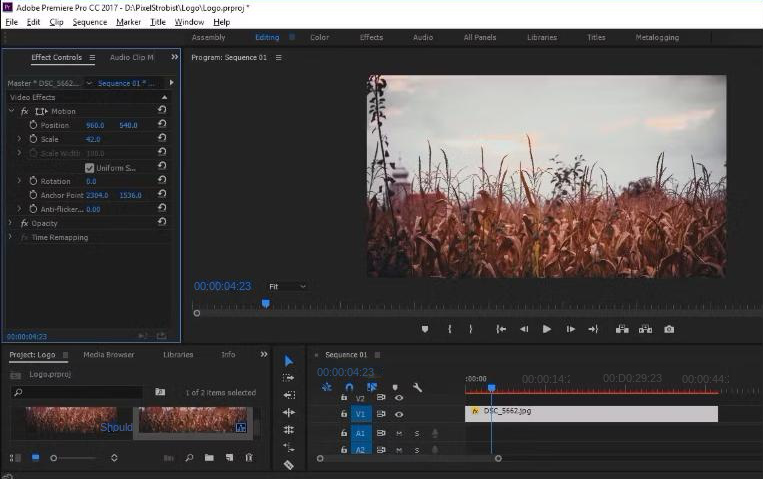Open the Fit zoom level dropdown
Viewport: 763px width, 479px height.
pyautogui.click(x=287, y=286)
